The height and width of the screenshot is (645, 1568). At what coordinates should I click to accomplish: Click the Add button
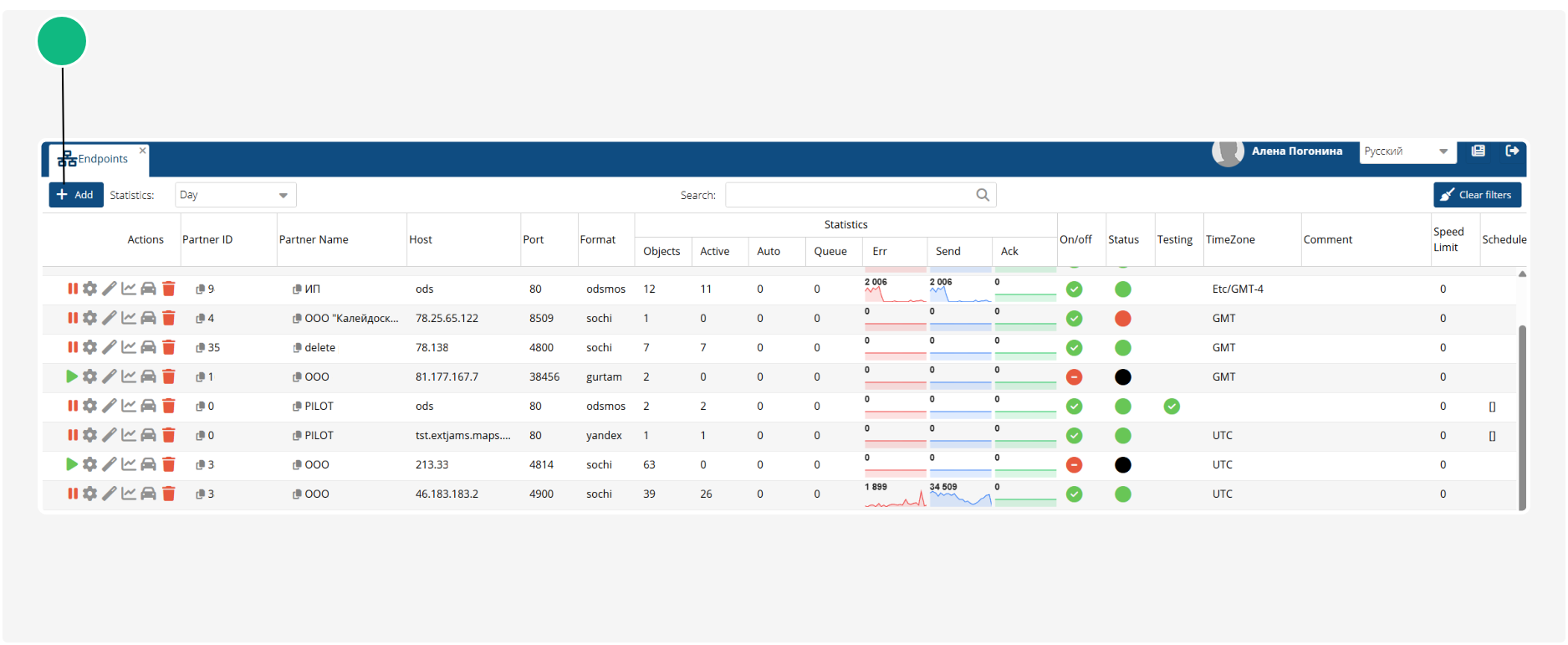click(x=76, y=195)
